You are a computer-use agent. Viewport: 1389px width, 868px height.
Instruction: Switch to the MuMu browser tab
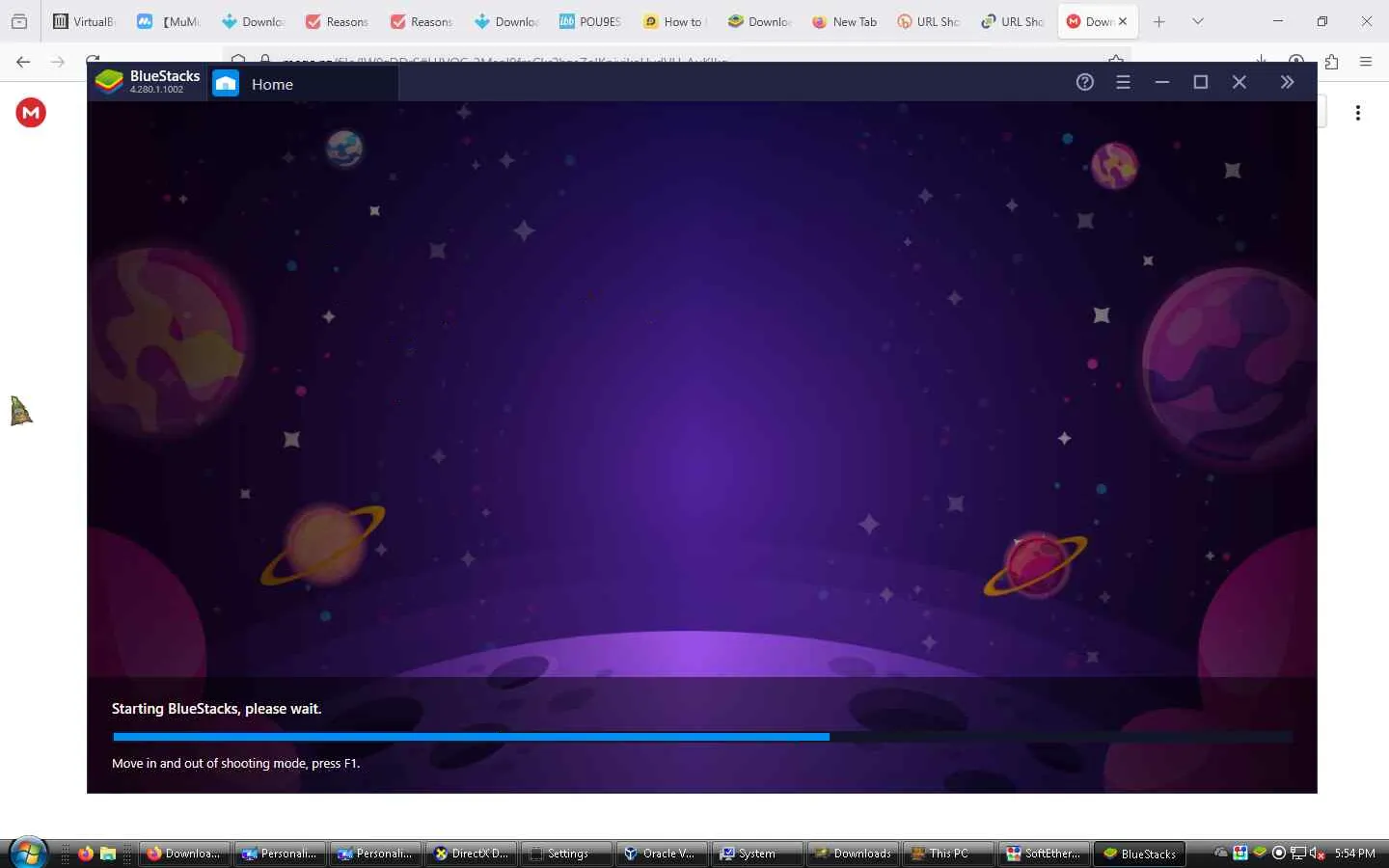(168, 21)
